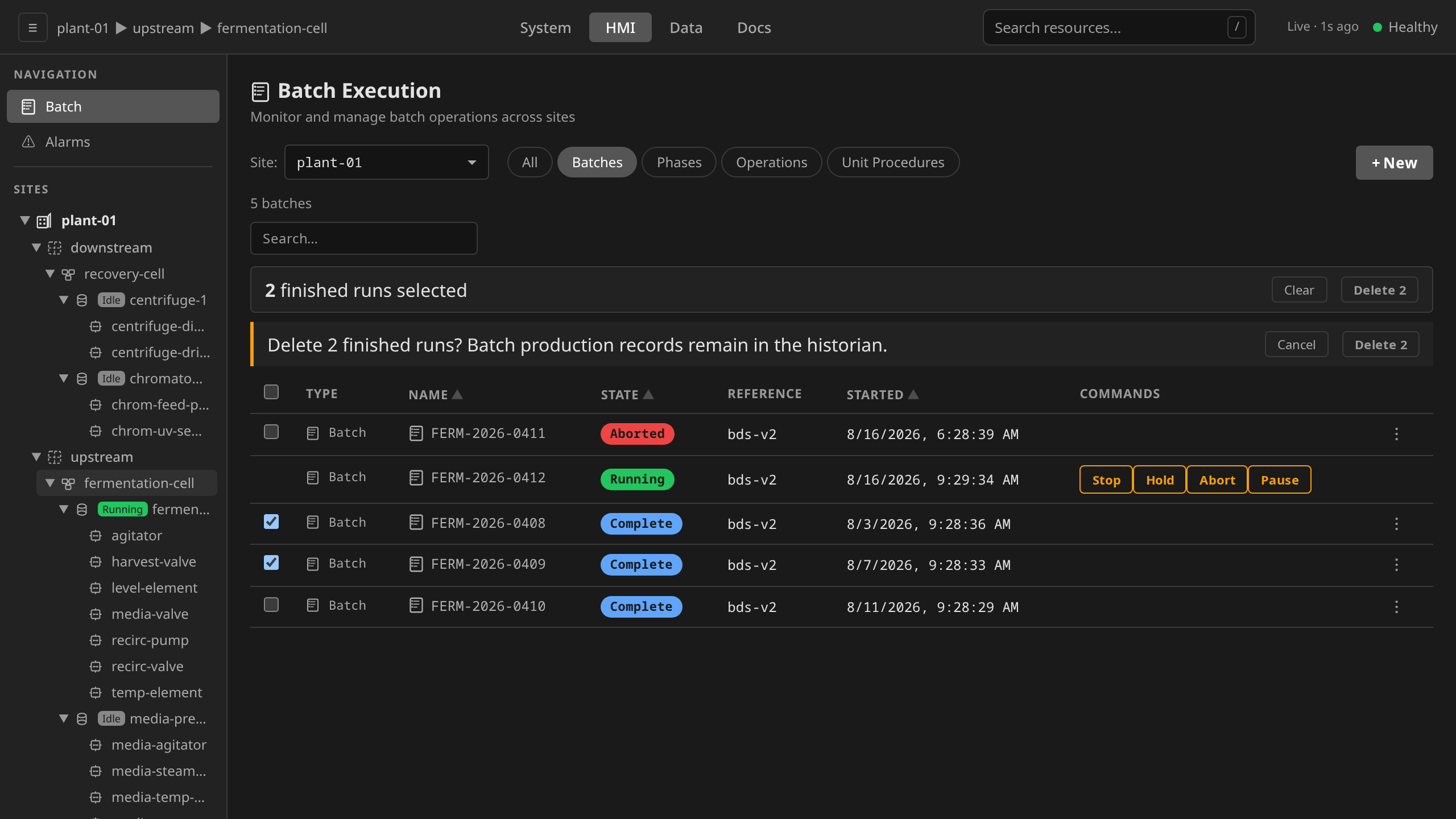1456x819 pixels.
Task: Open row menu for FERM-2026-0409
Action: click(1396, 565)
